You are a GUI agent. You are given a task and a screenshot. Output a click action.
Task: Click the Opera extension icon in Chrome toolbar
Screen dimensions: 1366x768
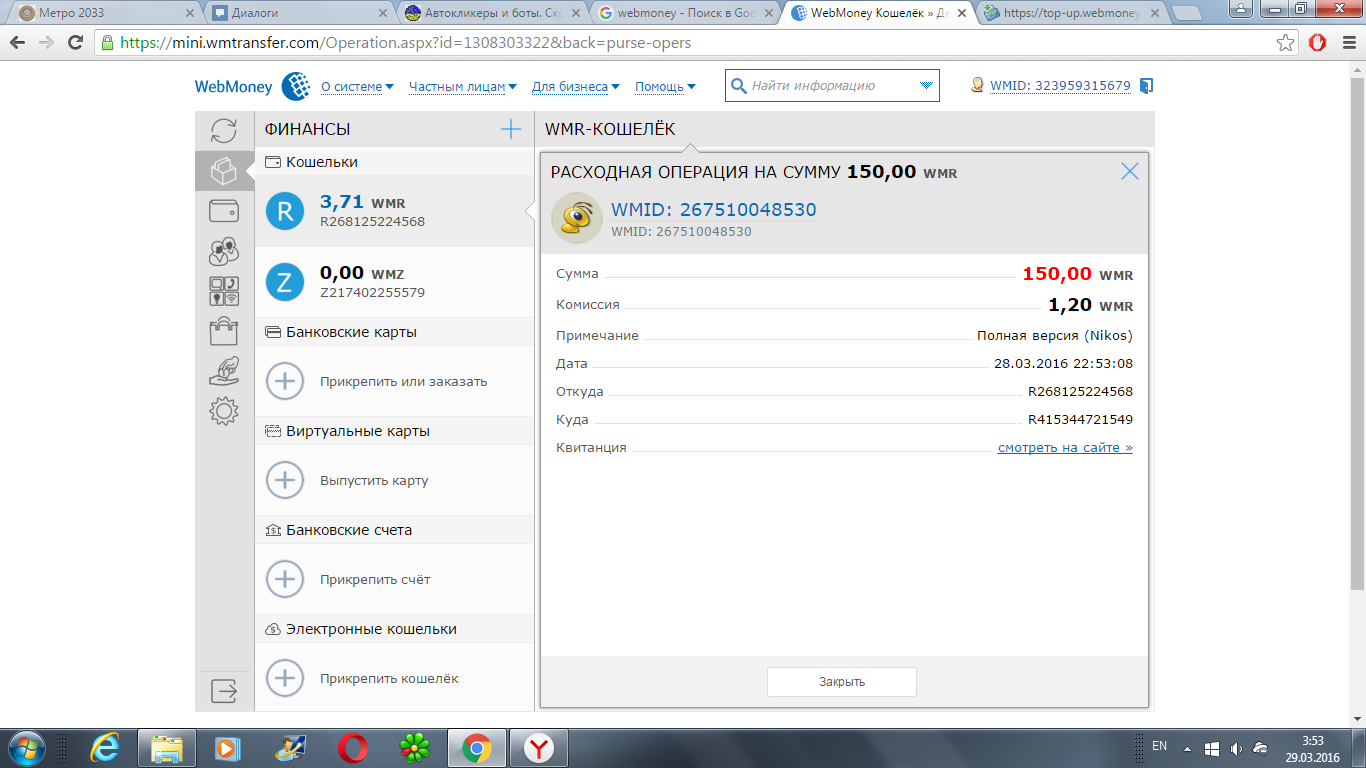coord(1317,43)
